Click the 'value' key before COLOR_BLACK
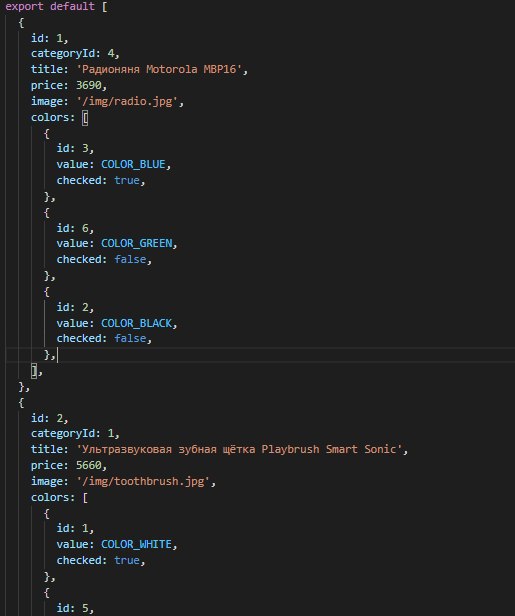This screenshot has width=515, height=616. [72, 323]
